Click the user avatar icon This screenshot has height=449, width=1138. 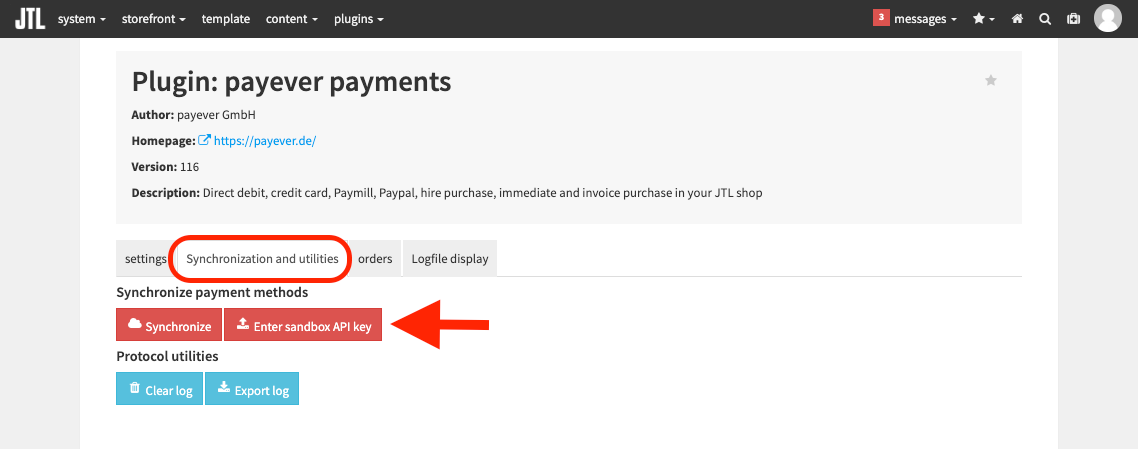coord(1108,18)
